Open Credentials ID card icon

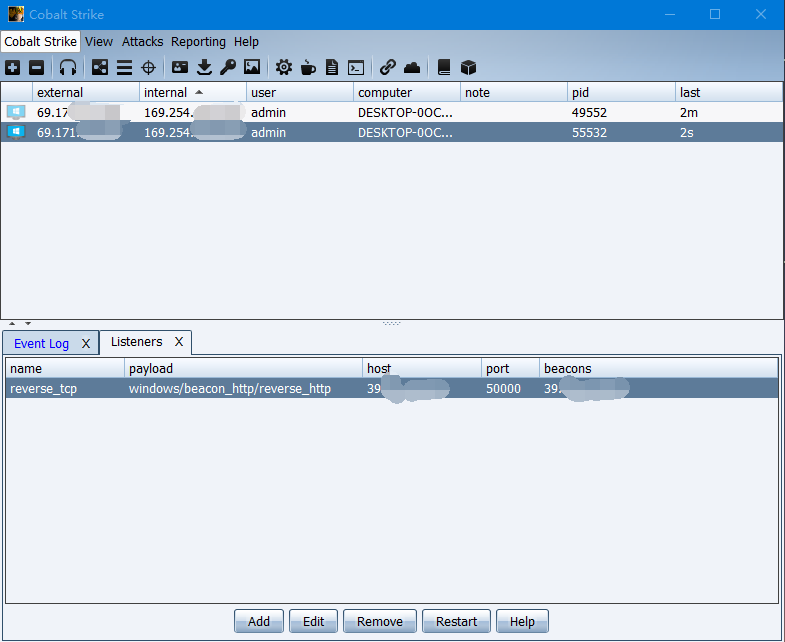[180, 67]
